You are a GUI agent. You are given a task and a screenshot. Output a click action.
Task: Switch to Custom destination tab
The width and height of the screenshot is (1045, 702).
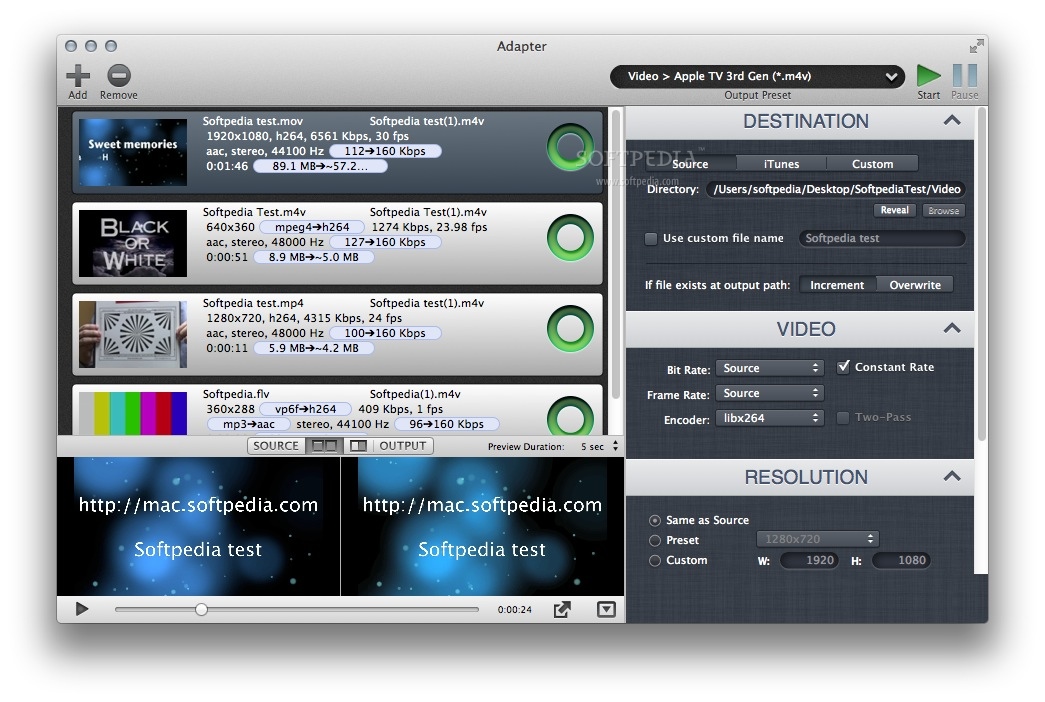point(872,163)
